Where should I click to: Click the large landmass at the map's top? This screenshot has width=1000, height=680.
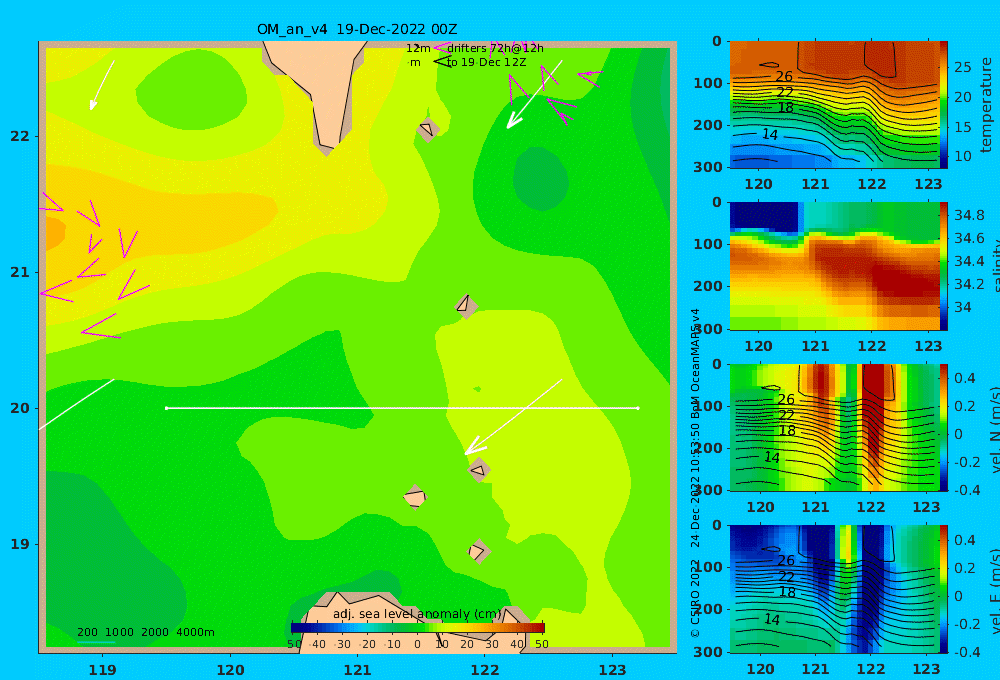[x=321, y=83]
